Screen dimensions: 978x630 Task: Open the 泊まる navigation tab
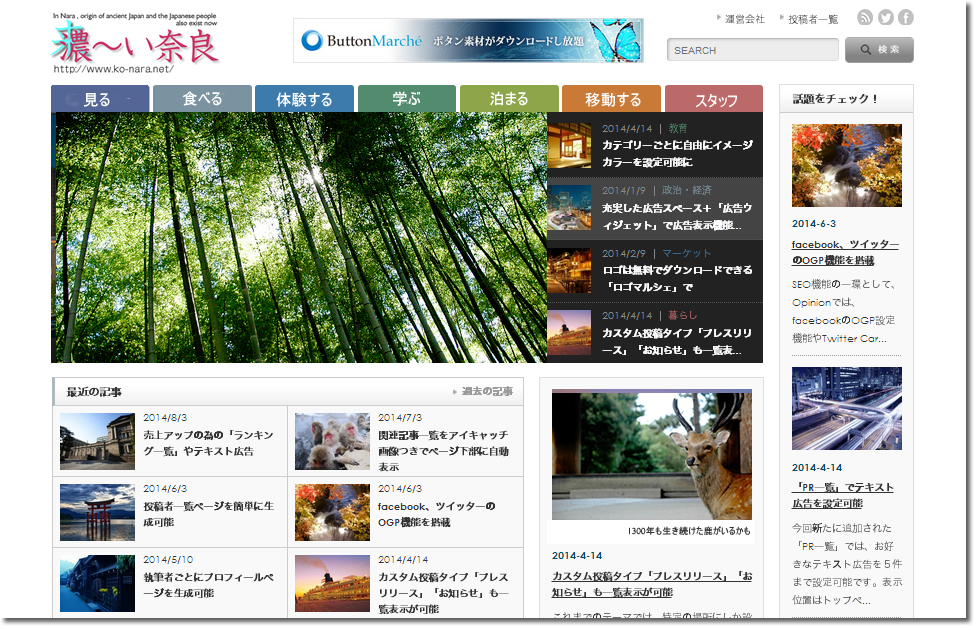coord(509,99)
